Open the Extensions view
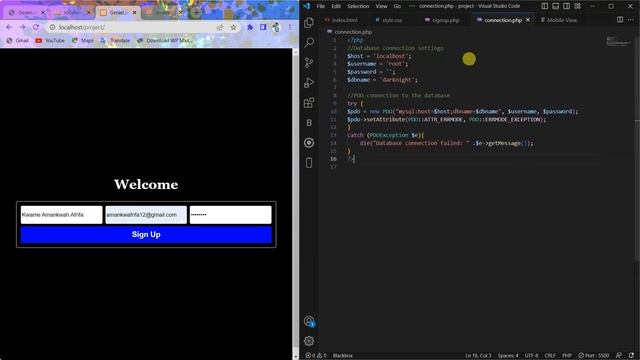The width and height of the screenshot is (640, 360). (x=309, y=102)
